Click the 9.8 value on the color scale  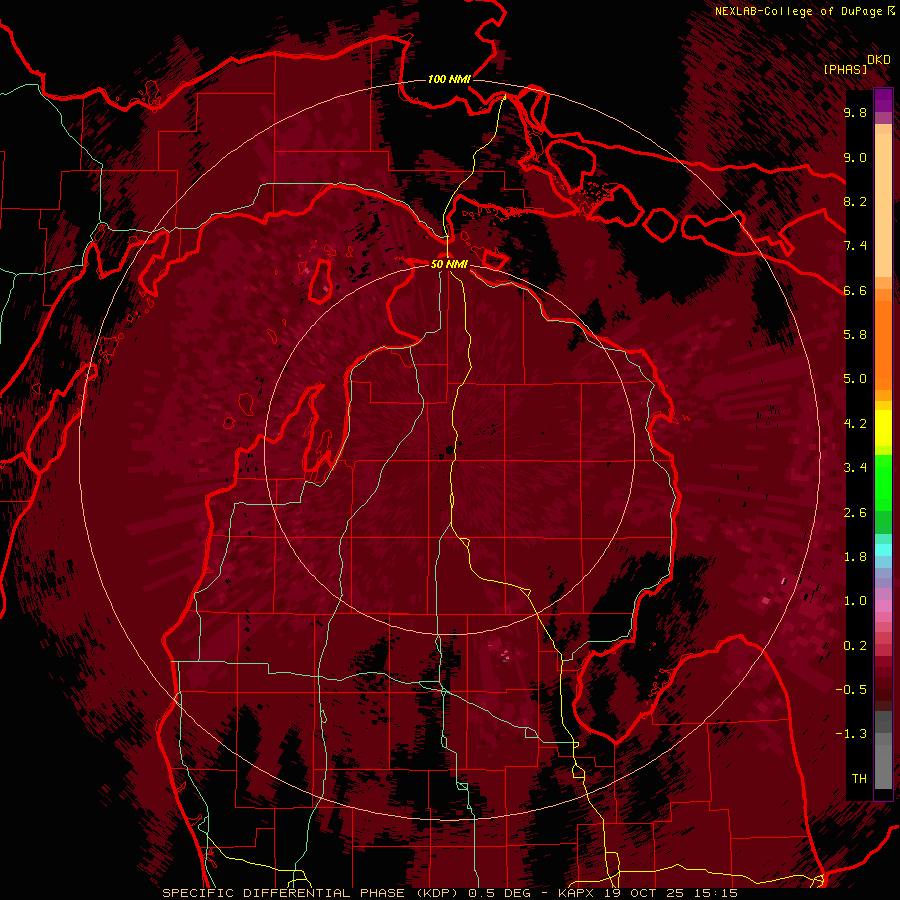click(855, 112)
